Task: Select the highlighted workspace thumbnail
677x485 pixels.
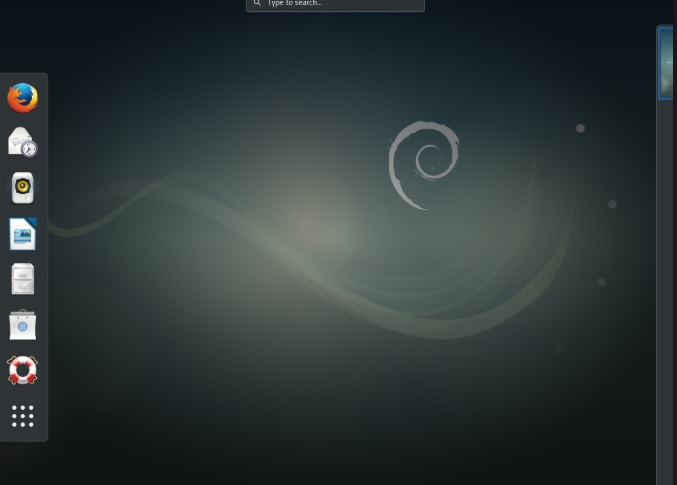Action: coord(665,62)
